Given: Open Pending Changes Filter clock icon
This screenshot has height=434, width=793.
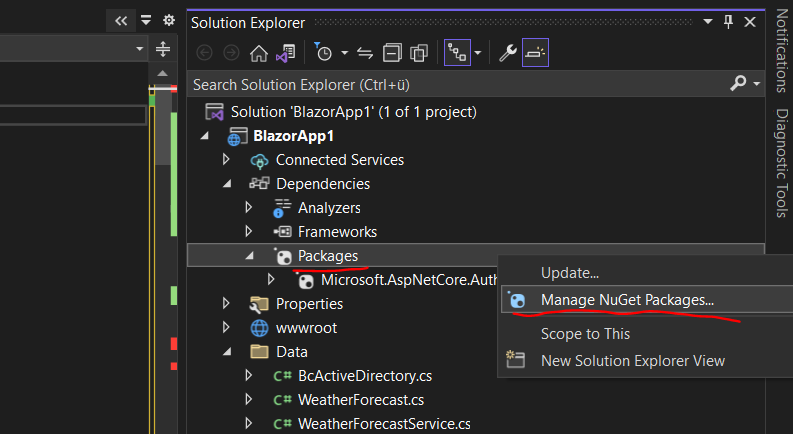Looking at the screenshot, I should (323, 52).
